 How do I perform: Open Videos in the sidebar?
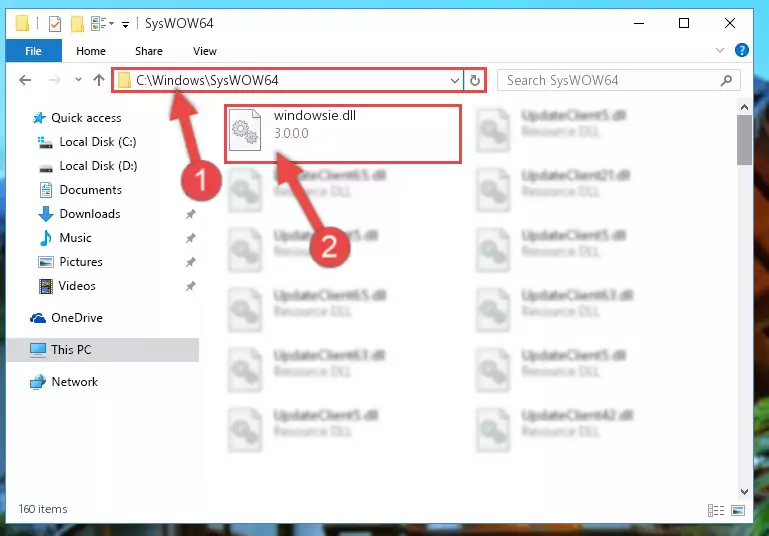pyautogui.click(x=67, y=286)
